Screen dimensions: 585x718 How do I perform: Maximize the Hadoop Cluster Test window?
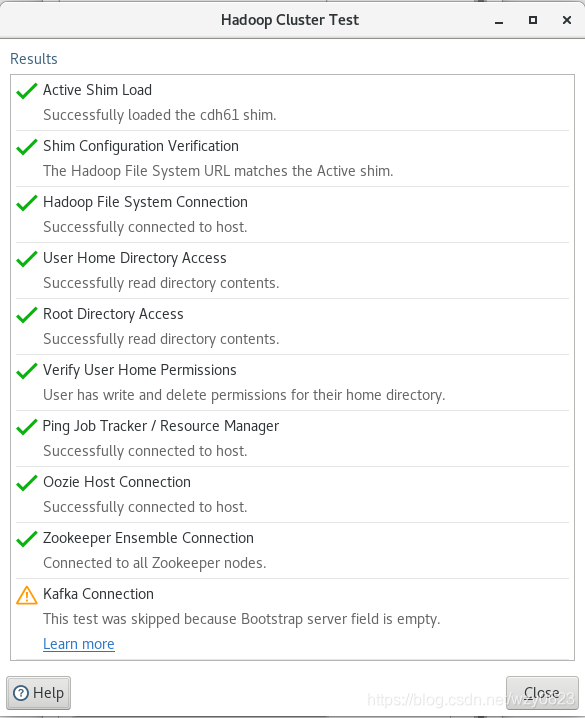click(x=533, y=20)
